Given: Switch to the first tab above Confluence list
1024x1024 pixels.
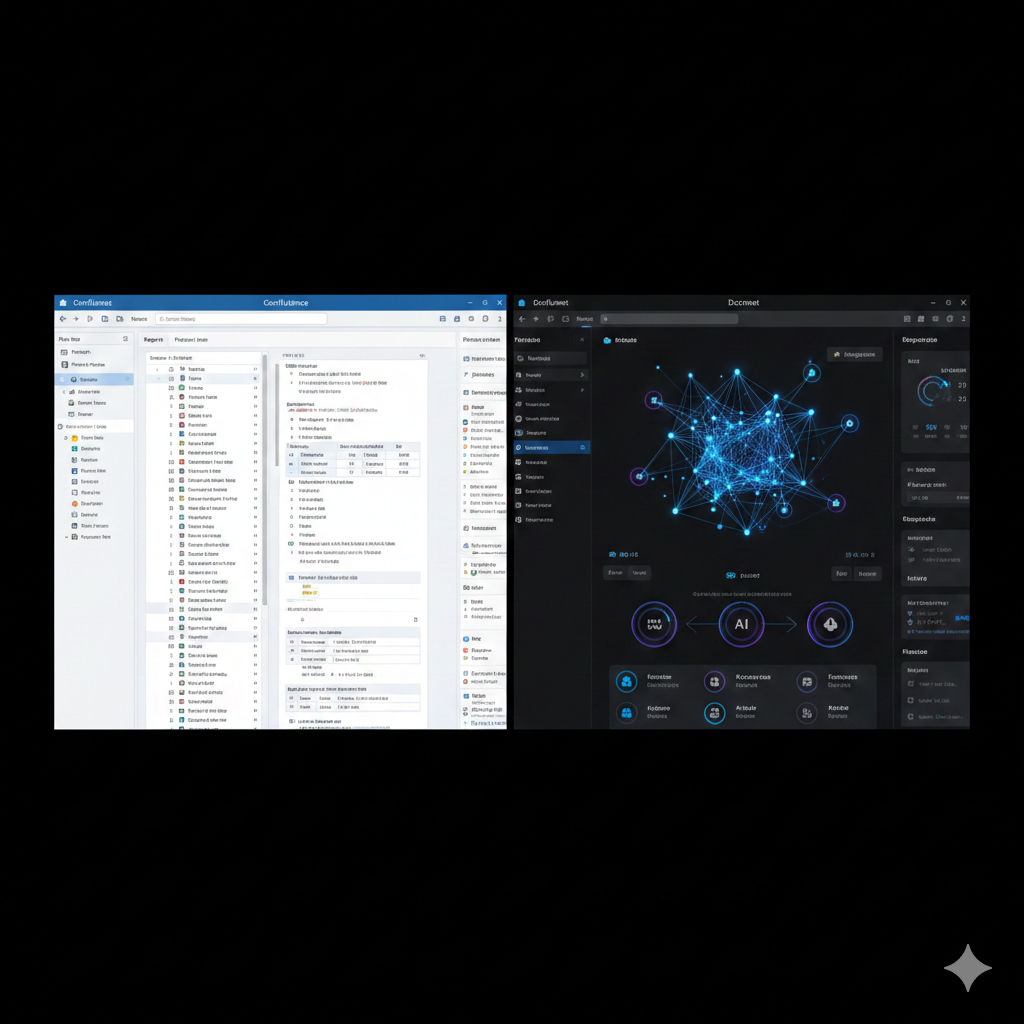Looking at the screenshot, I should [x=155, y=340].
